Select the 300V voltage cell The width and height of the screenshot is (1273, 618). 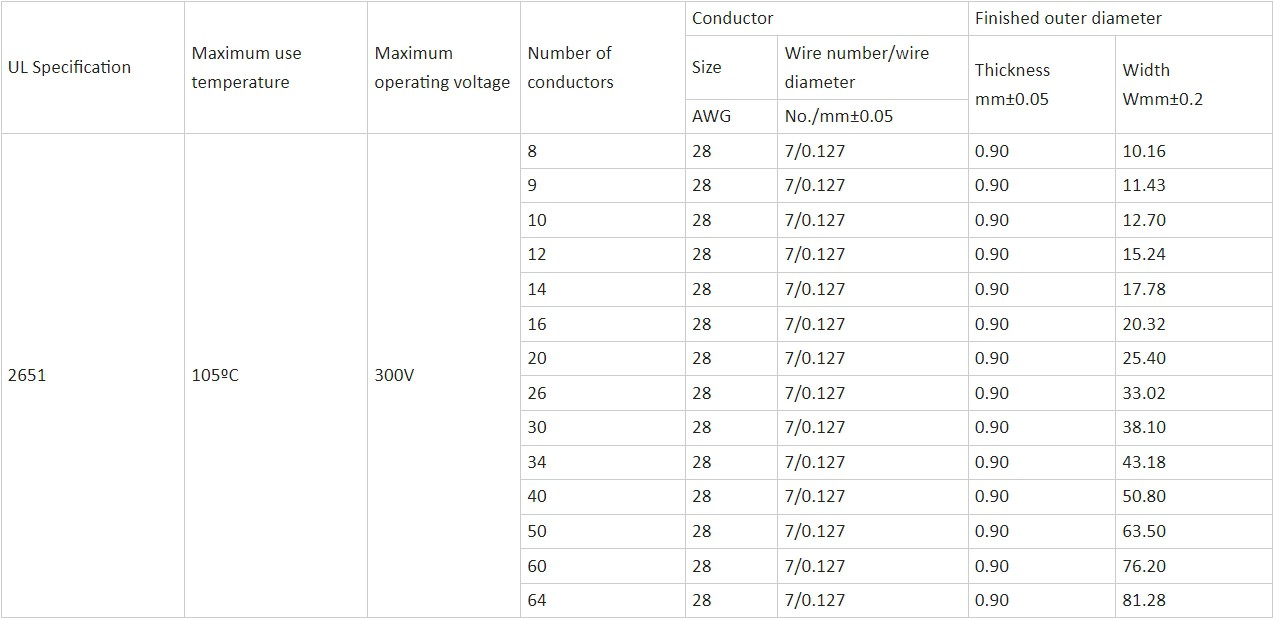coord(394,376)
